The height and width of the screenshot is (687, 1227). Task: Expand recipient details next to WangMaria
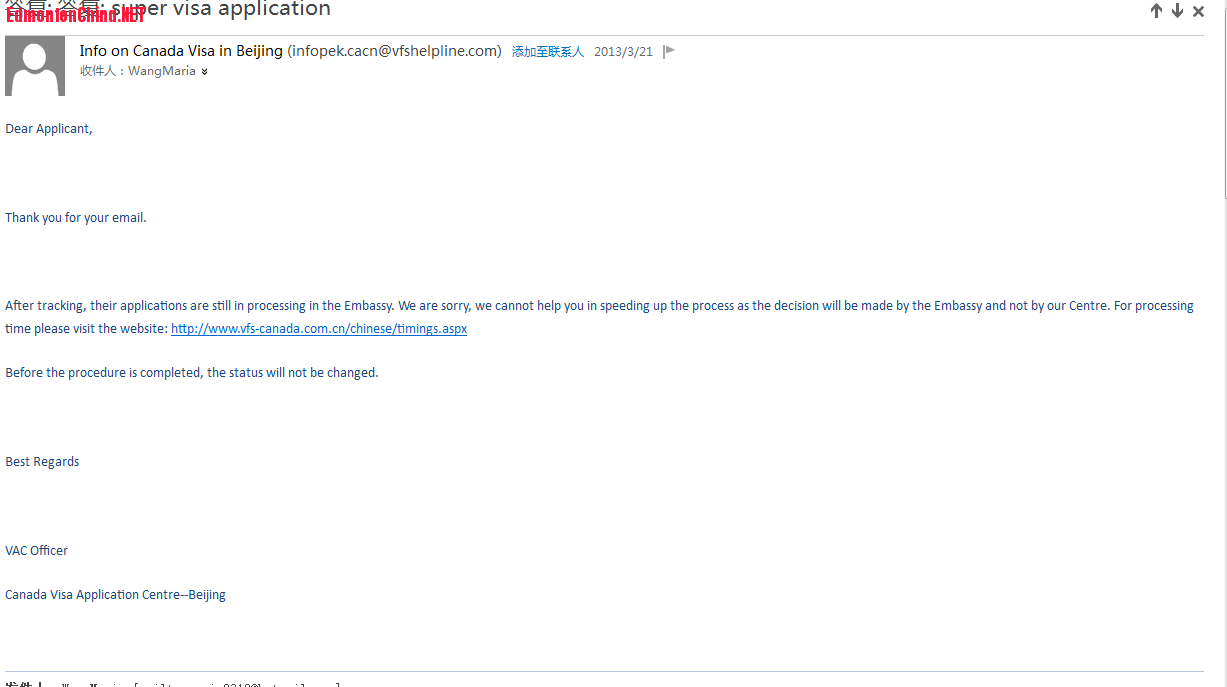204,72
